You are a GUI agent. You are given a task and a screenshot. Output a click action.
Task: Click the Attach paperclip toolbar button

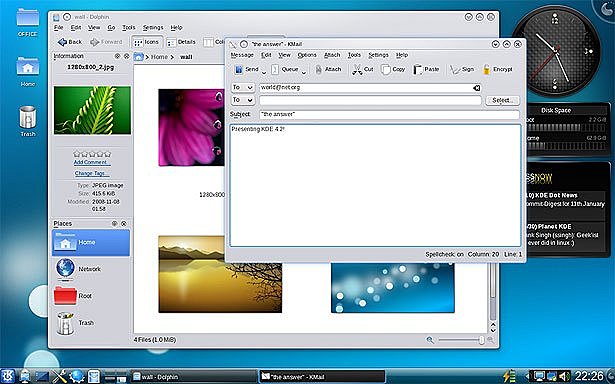pos(328,69)
